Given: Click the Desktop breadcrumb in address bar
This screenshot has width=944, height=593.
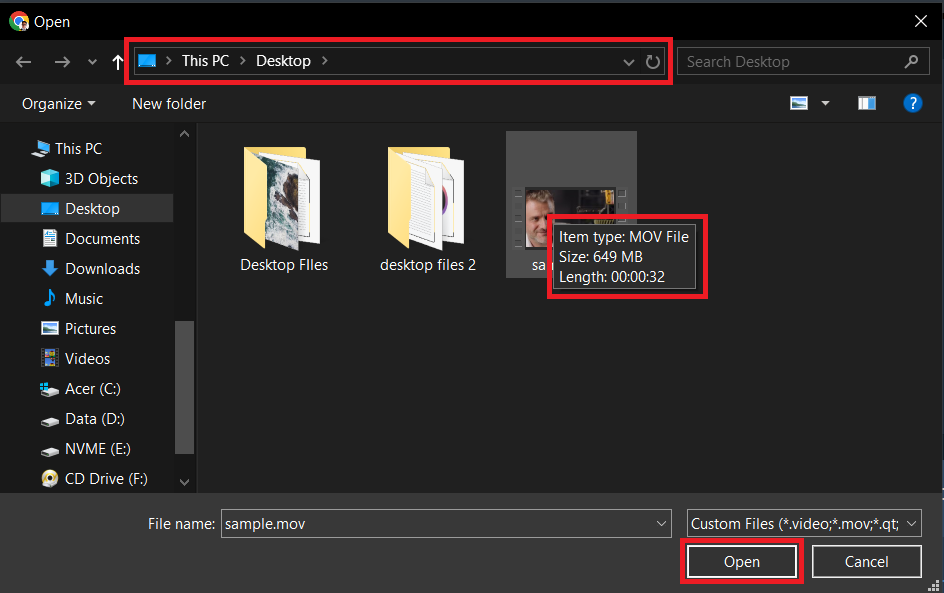Looking at the screenshot, I should click(284, 61).
